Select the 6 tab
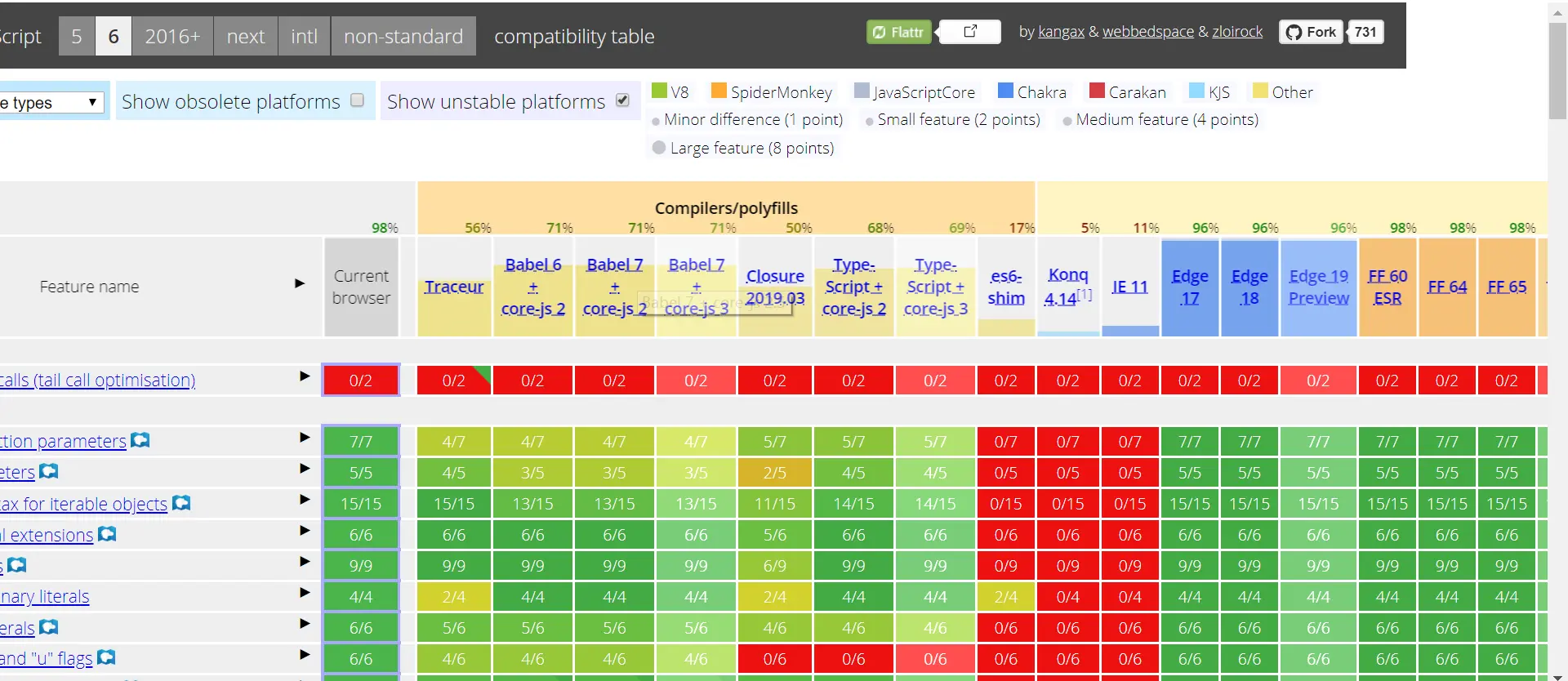 pos(114,36)
